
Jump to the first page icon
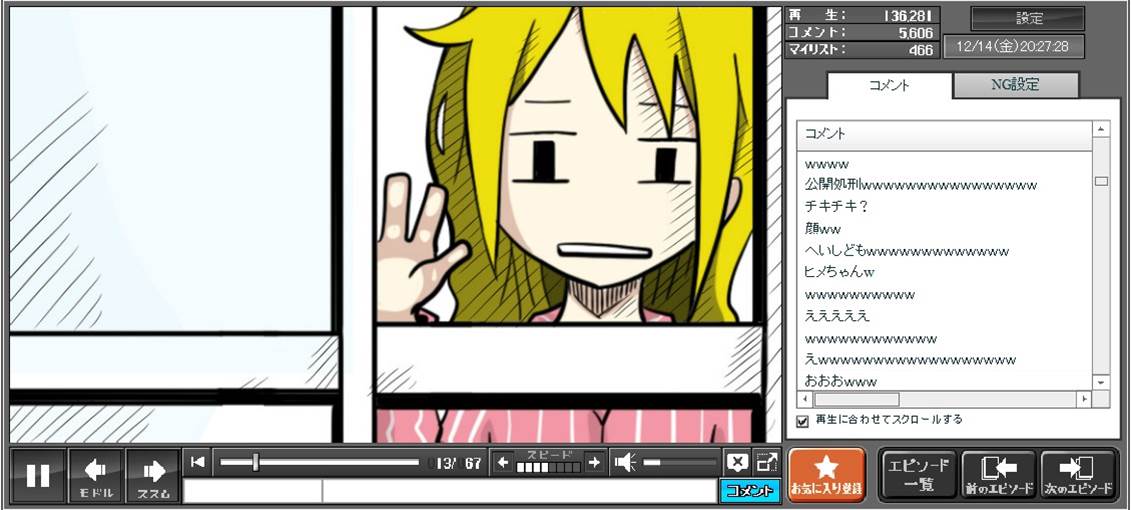tap(198, 462)
